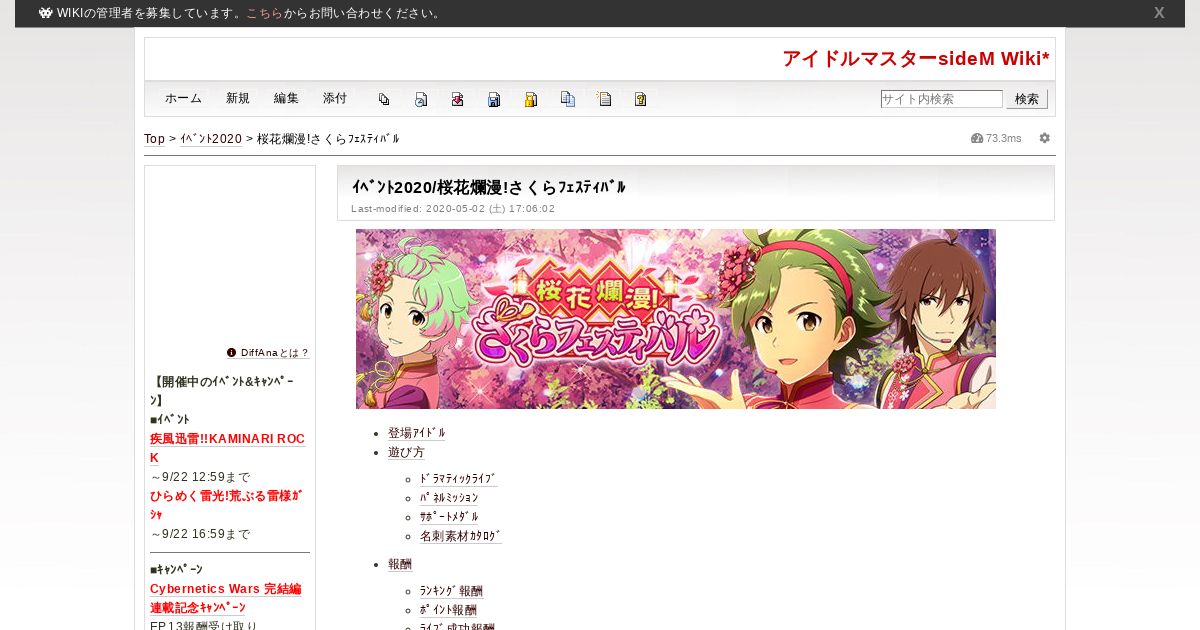Click the page rename clock icon
The width and height of the screenshot is (1200, 630).
(421, 99)
